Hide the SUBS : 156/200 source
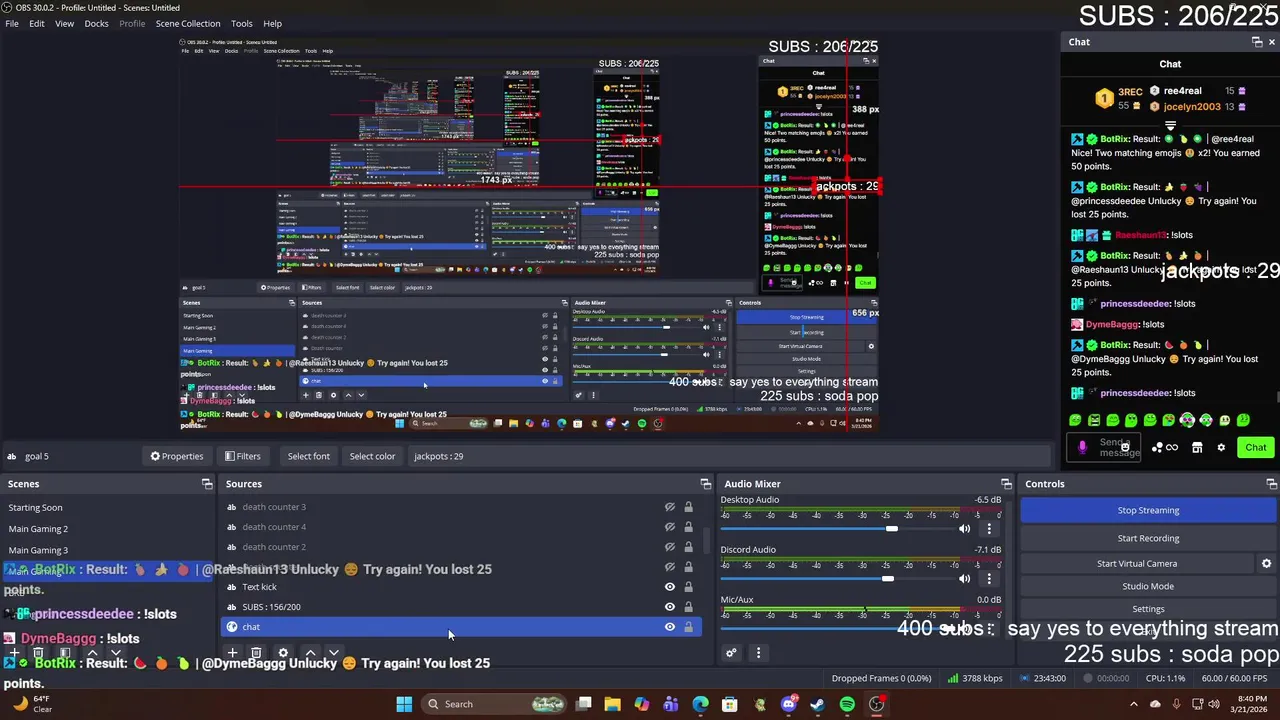 point(670,607)
